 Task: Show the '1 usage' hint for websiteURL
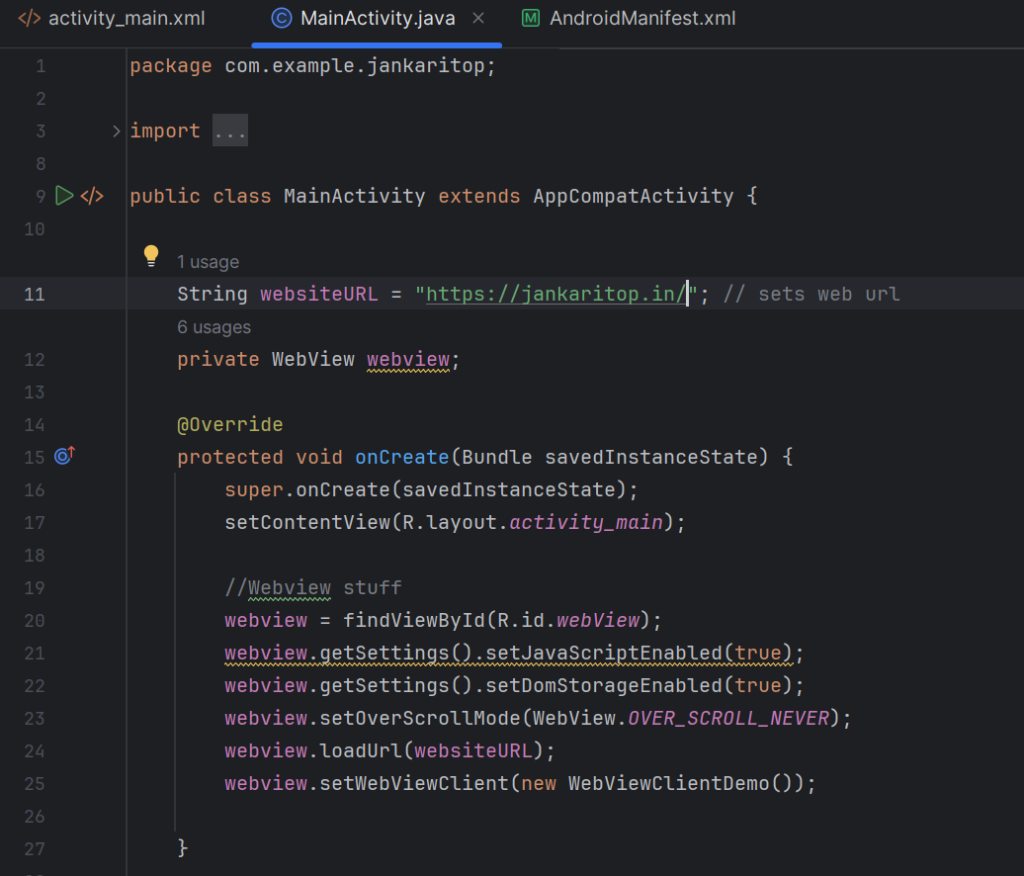(x=208, y=262)
